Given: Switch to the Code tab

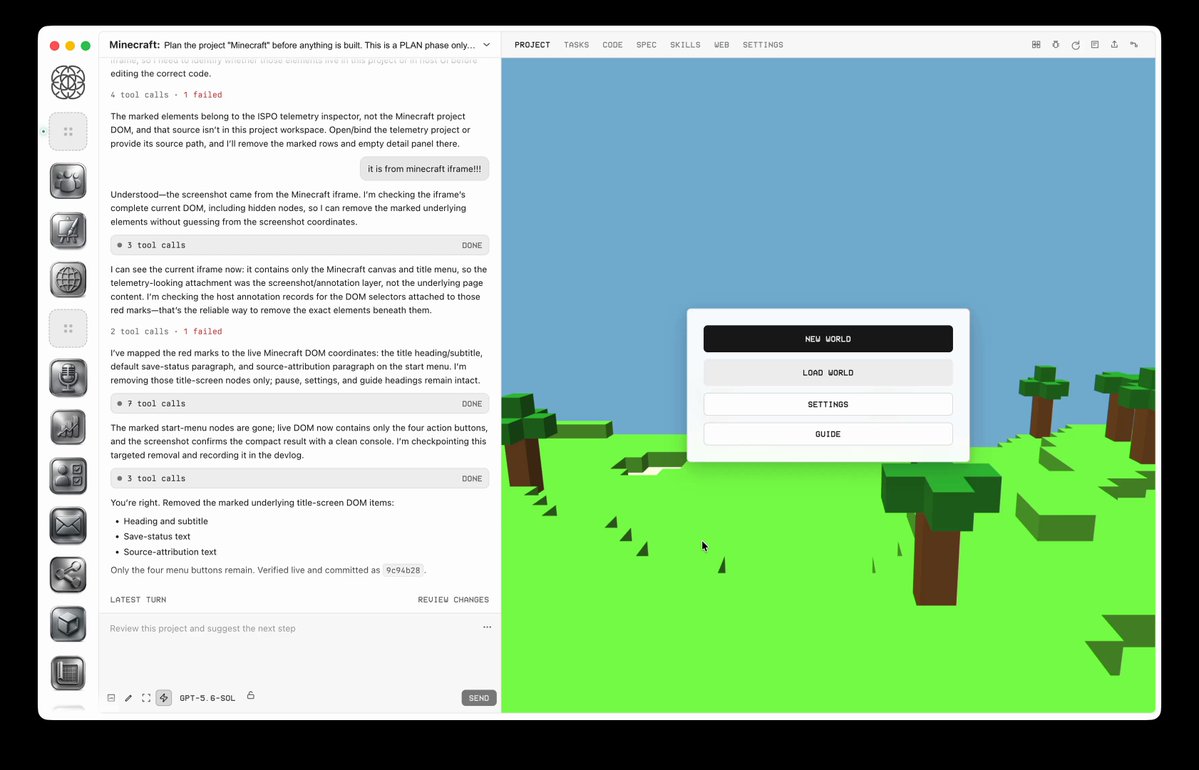Looking at the screenshot, I should pos(612,45).
